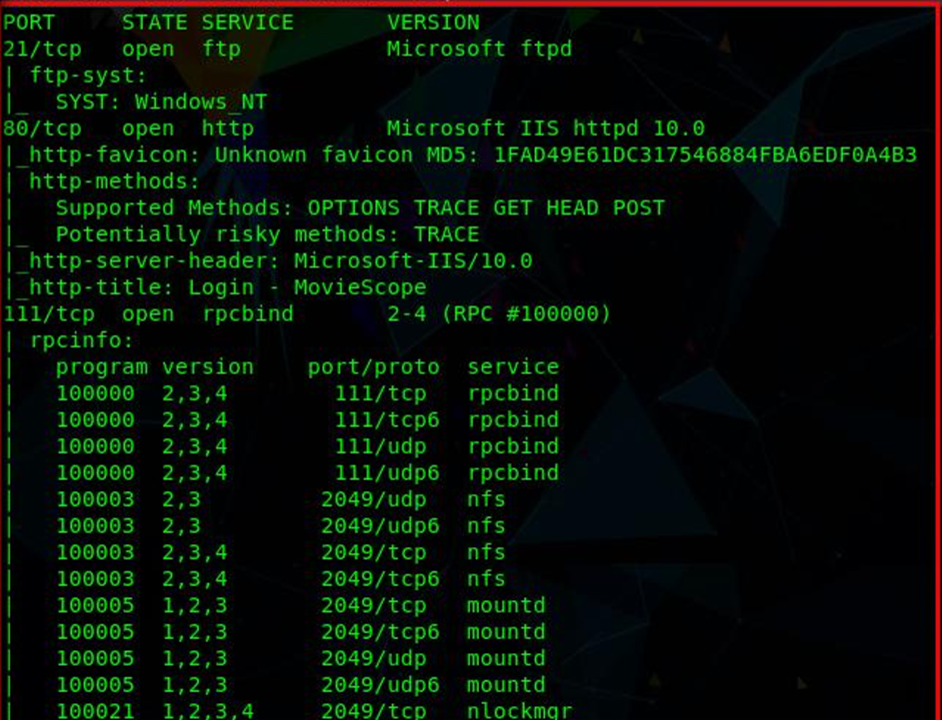Select the 2049/udp6 mountd row

coord(300,684)
